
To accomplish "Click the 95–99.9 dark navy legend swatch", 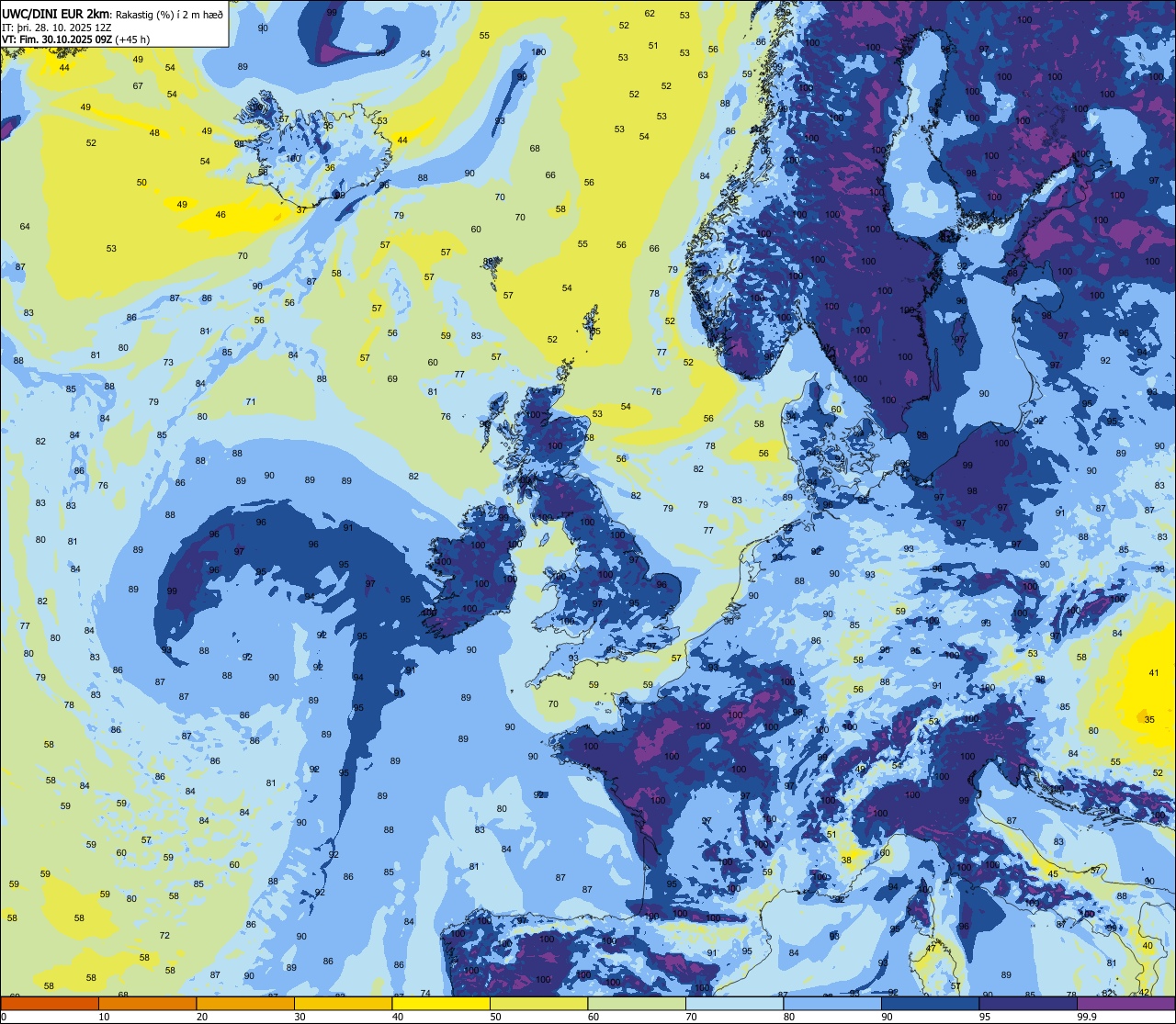I will [x=1028, y=1003].
